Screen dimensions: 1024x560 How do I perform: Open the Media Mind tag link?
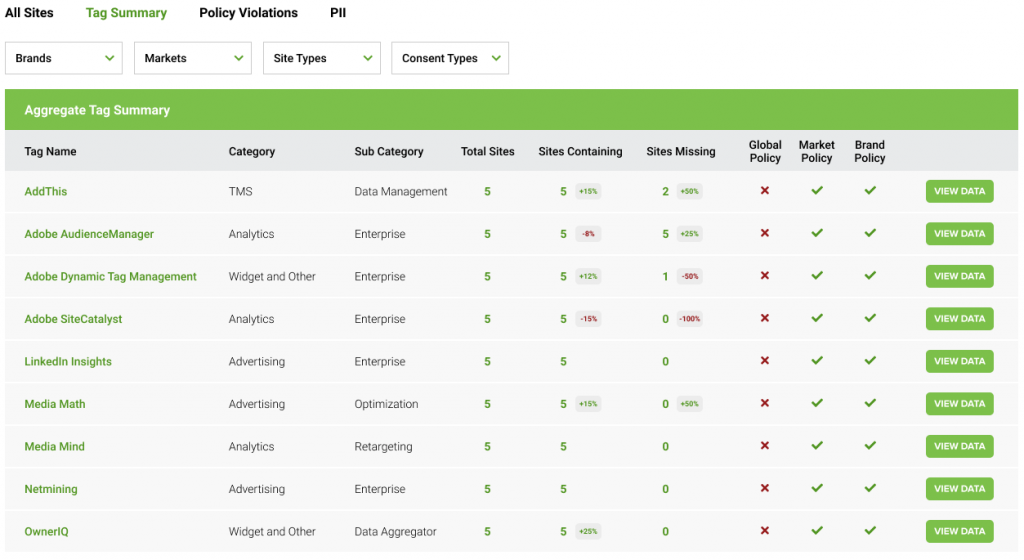[54, 446]
